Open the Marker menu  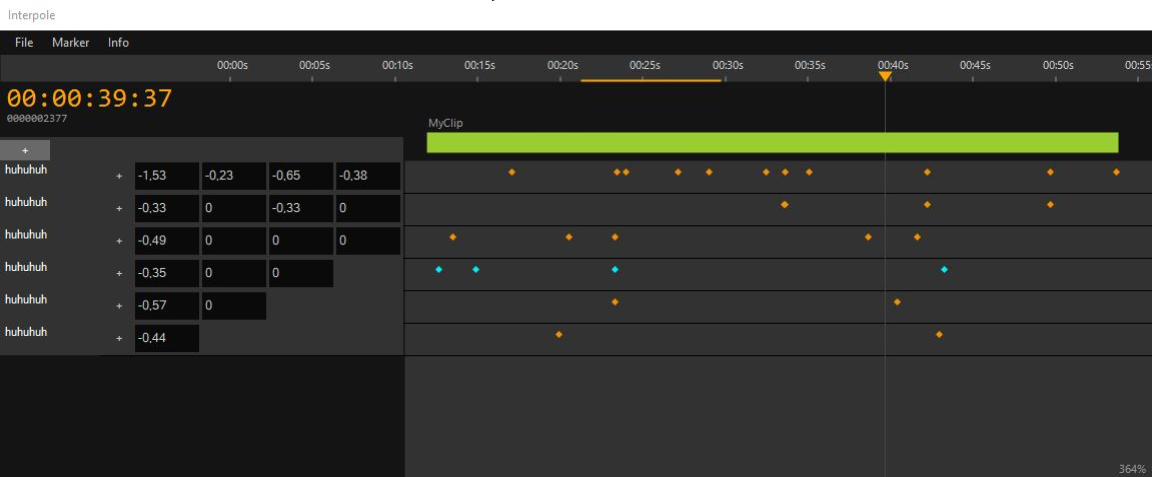point(71,43)
